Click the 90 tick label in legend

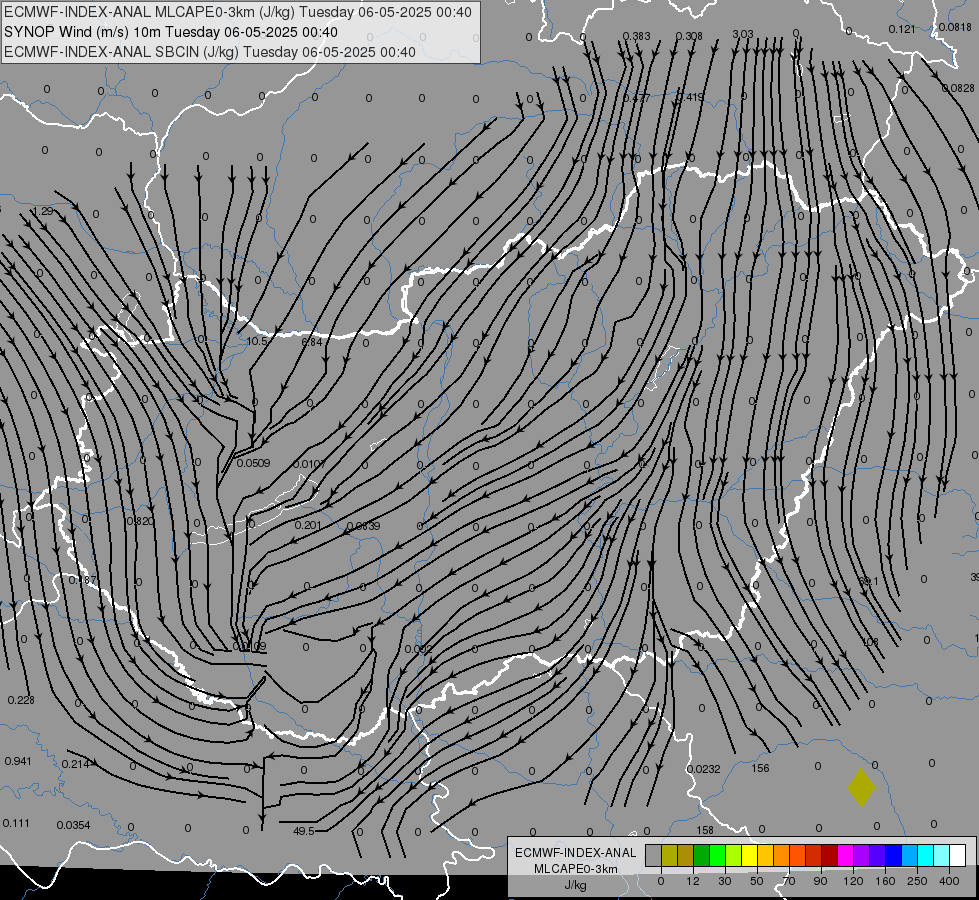coord(820,881)
